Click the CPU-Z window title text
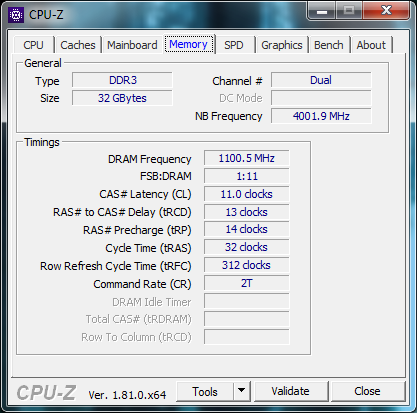 [x=46, y=15]
